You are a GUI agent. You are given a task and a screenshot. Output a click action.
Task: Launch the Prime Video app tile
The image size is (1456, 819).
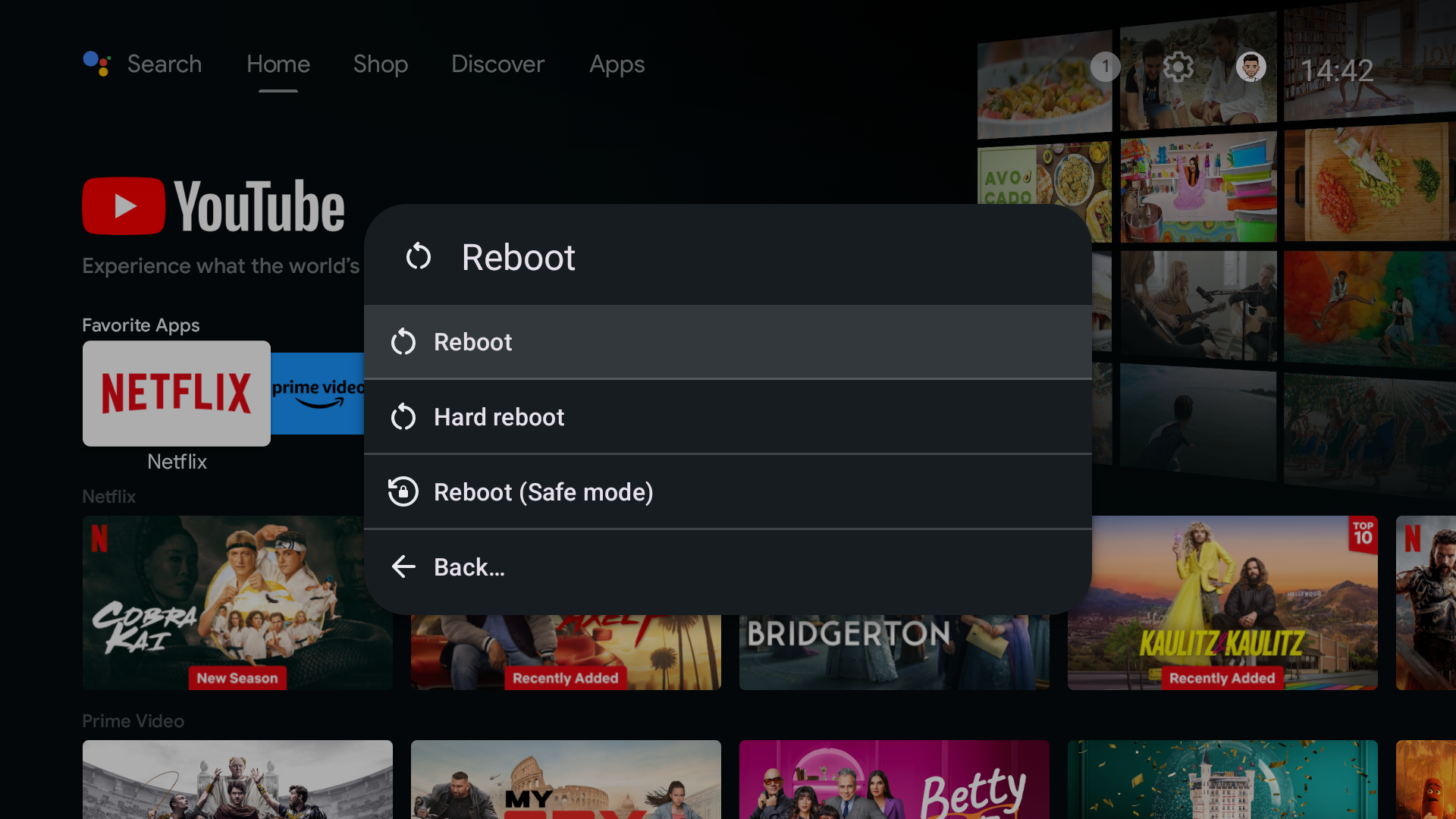317,393
